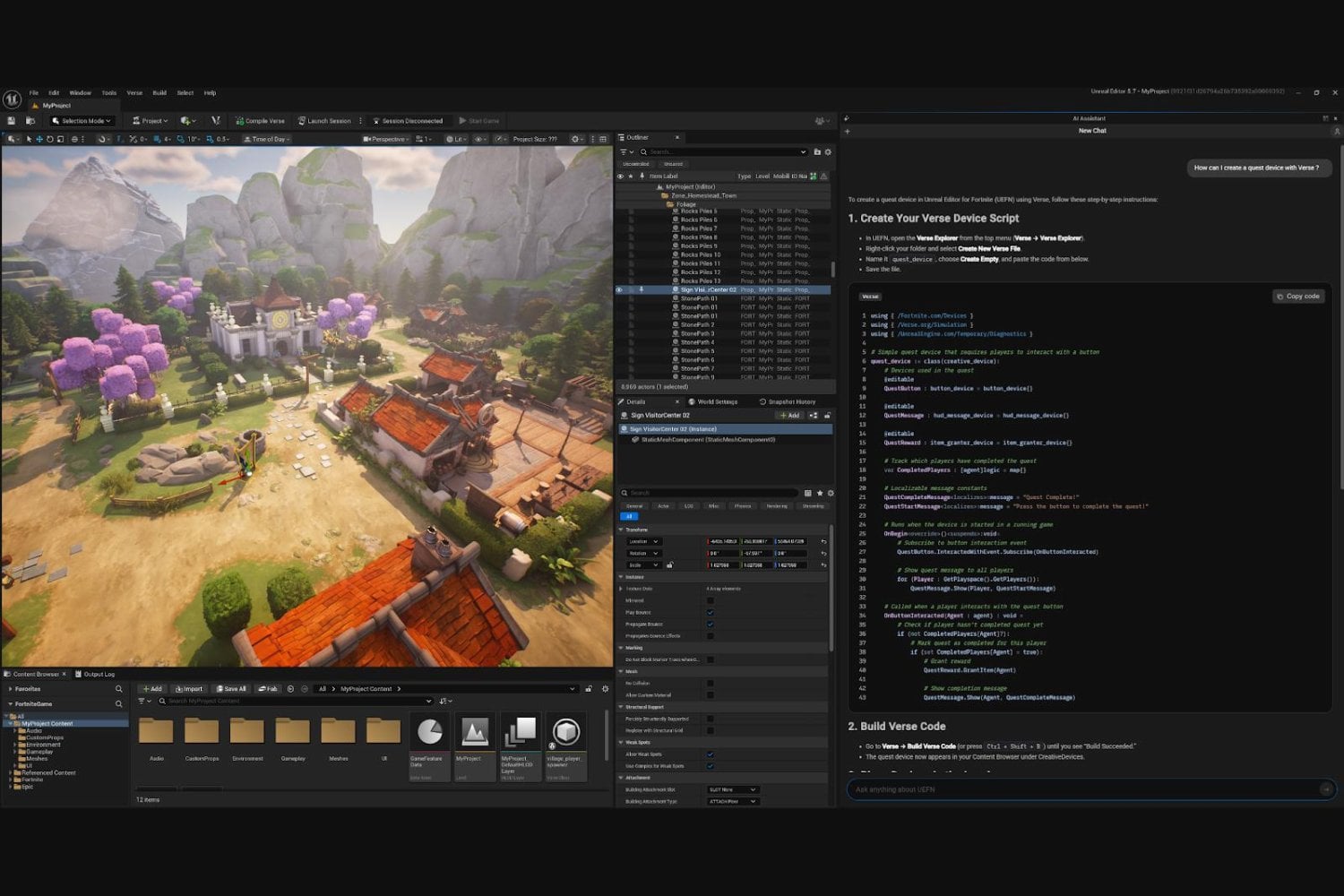The image size is (1344, 896).
Task: Search in the FortniteGame sources panel
Action: (x=118, y=704)
